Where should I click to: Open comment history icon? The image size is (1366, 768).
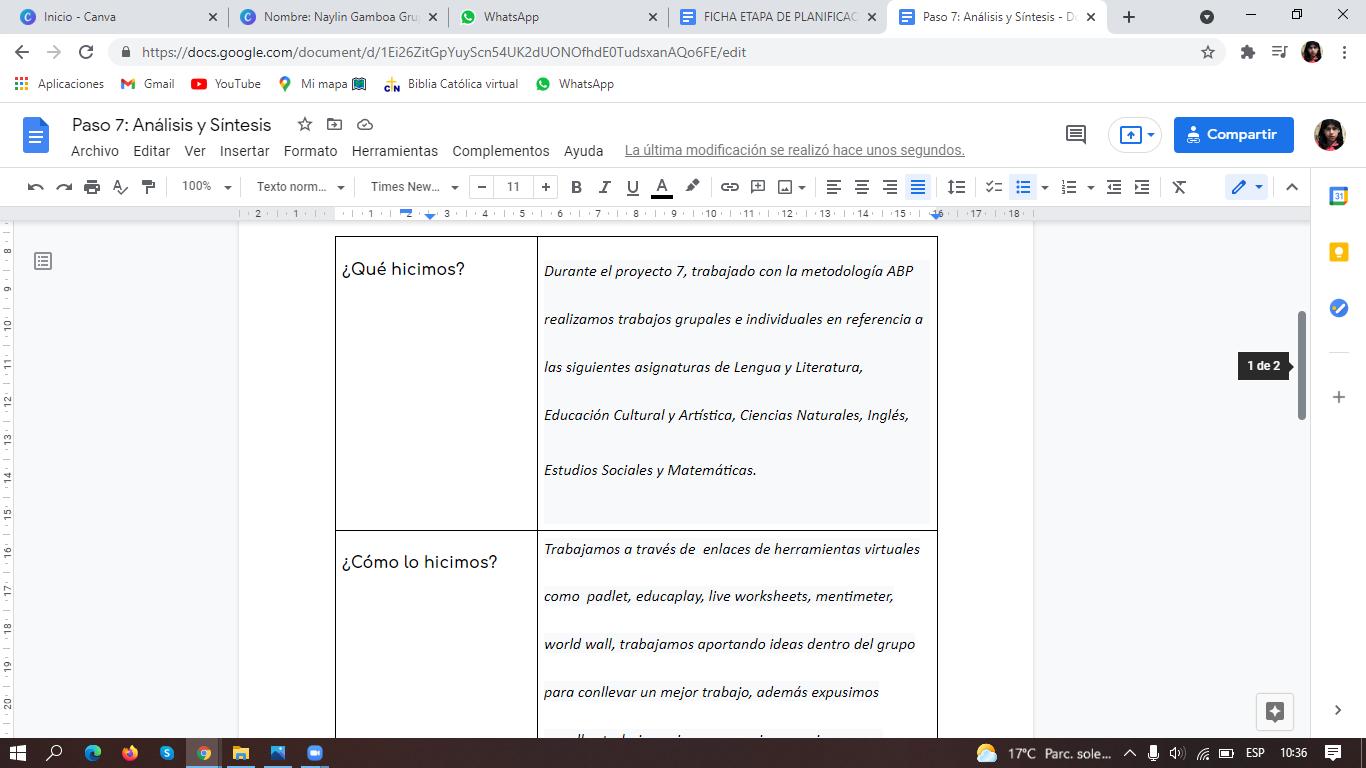pos(1076,135)
